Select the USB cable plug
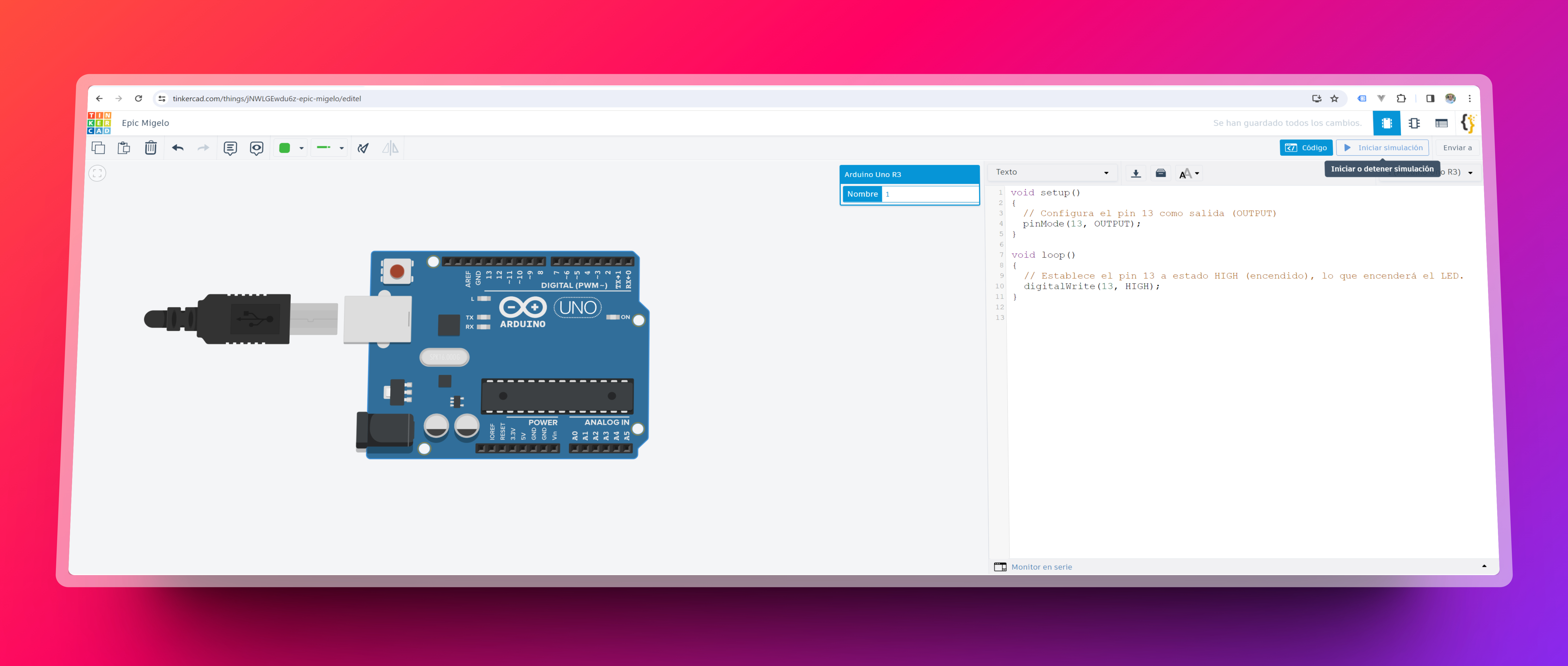 [x=241, y=319]
